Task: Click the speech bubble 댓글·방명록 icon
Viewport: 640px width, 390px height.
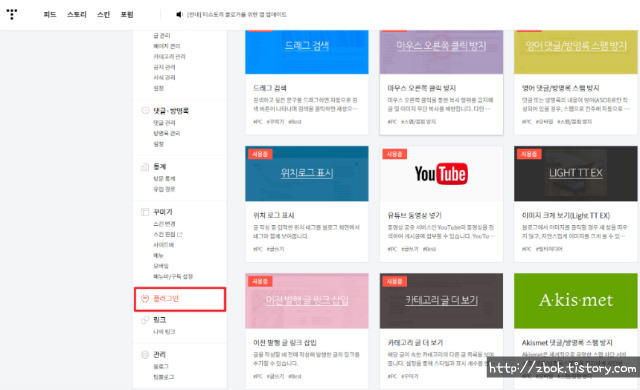Action: pos(145,111)
